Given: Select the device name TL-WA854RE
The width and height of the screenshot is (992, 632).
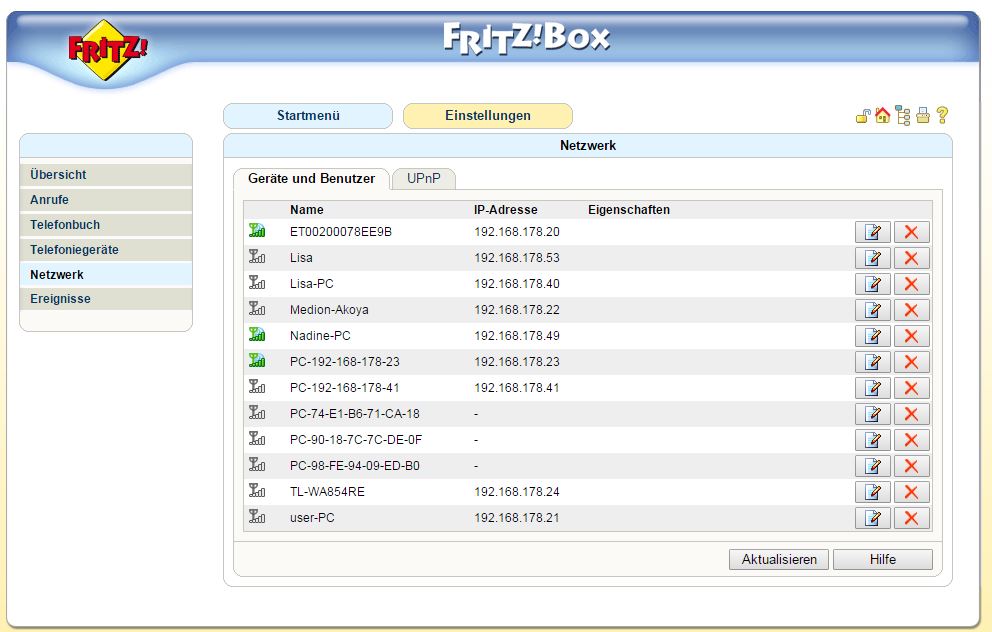Looking at the screenshot, I should click(x=327, y=492).
